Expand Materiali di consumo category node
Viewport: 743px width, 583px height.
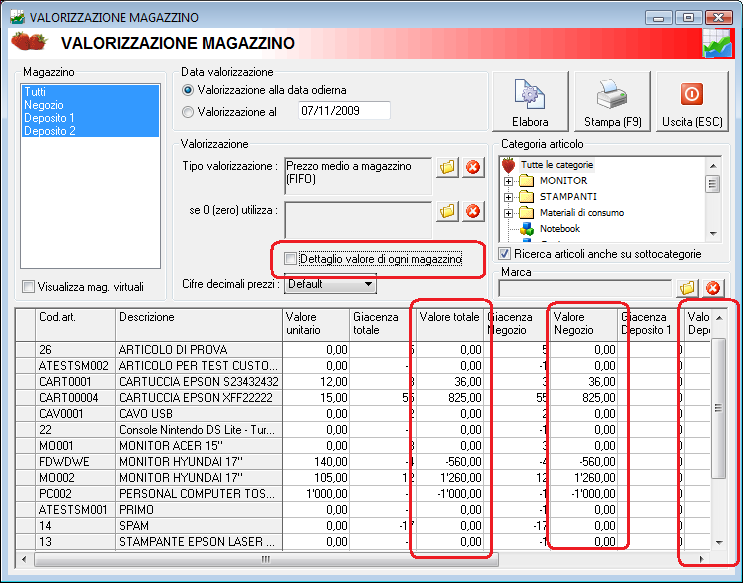click(508, 213)
